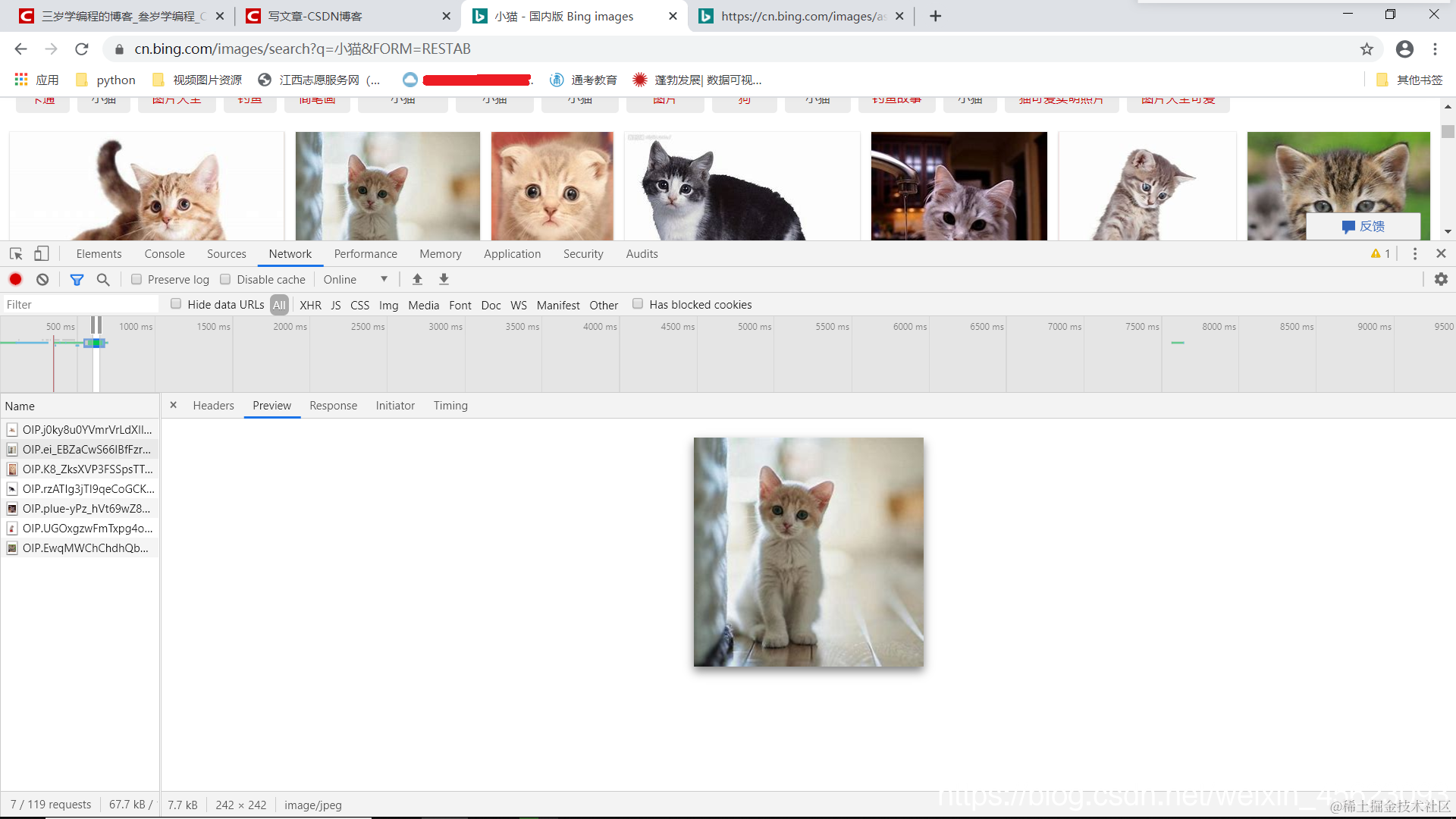Screen dimensions: 1456x819
Task: Open the Headers tab of request
Action: 213,406
